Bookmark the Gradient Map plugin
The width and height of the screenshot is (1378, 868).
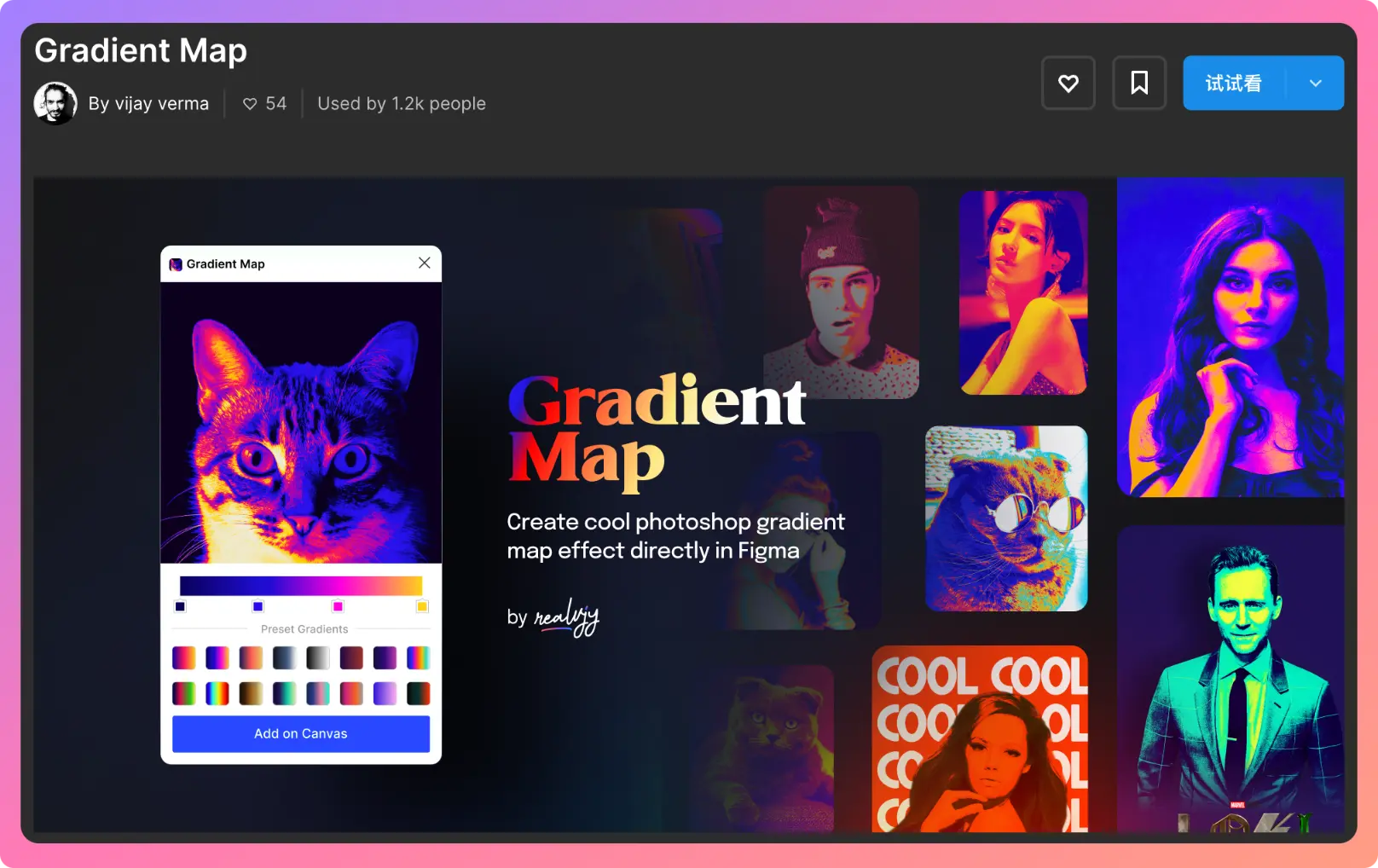click(1138, 83)
